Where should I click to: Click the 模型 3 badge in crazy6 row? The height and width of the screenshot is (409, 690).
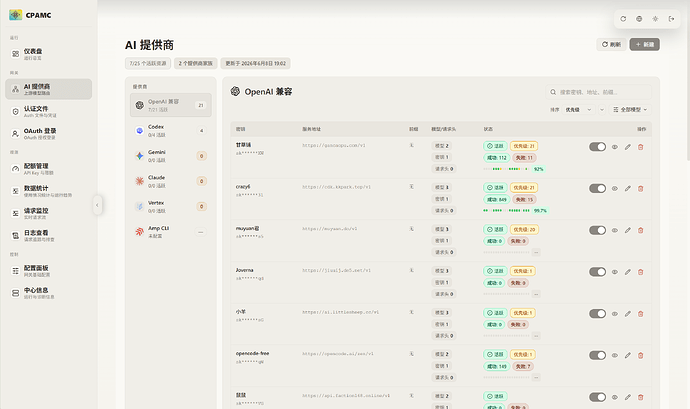tap(442, 188)
